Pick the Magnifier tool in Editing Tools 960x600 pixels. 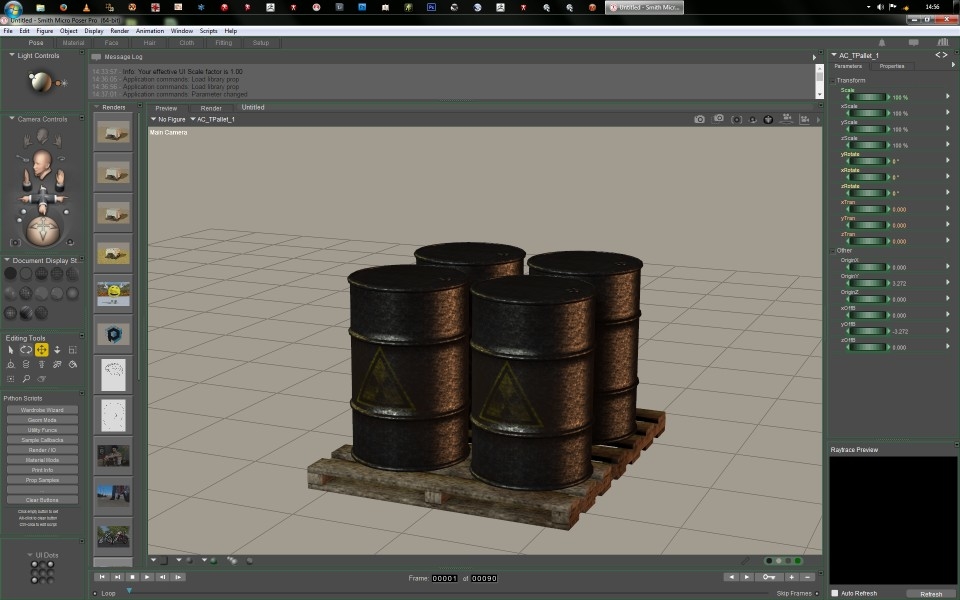point(26,379)
